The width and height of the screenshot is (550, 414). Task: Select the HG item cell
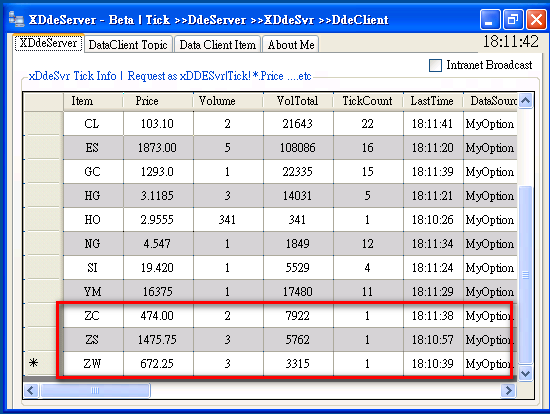click(x=93, y=195)
